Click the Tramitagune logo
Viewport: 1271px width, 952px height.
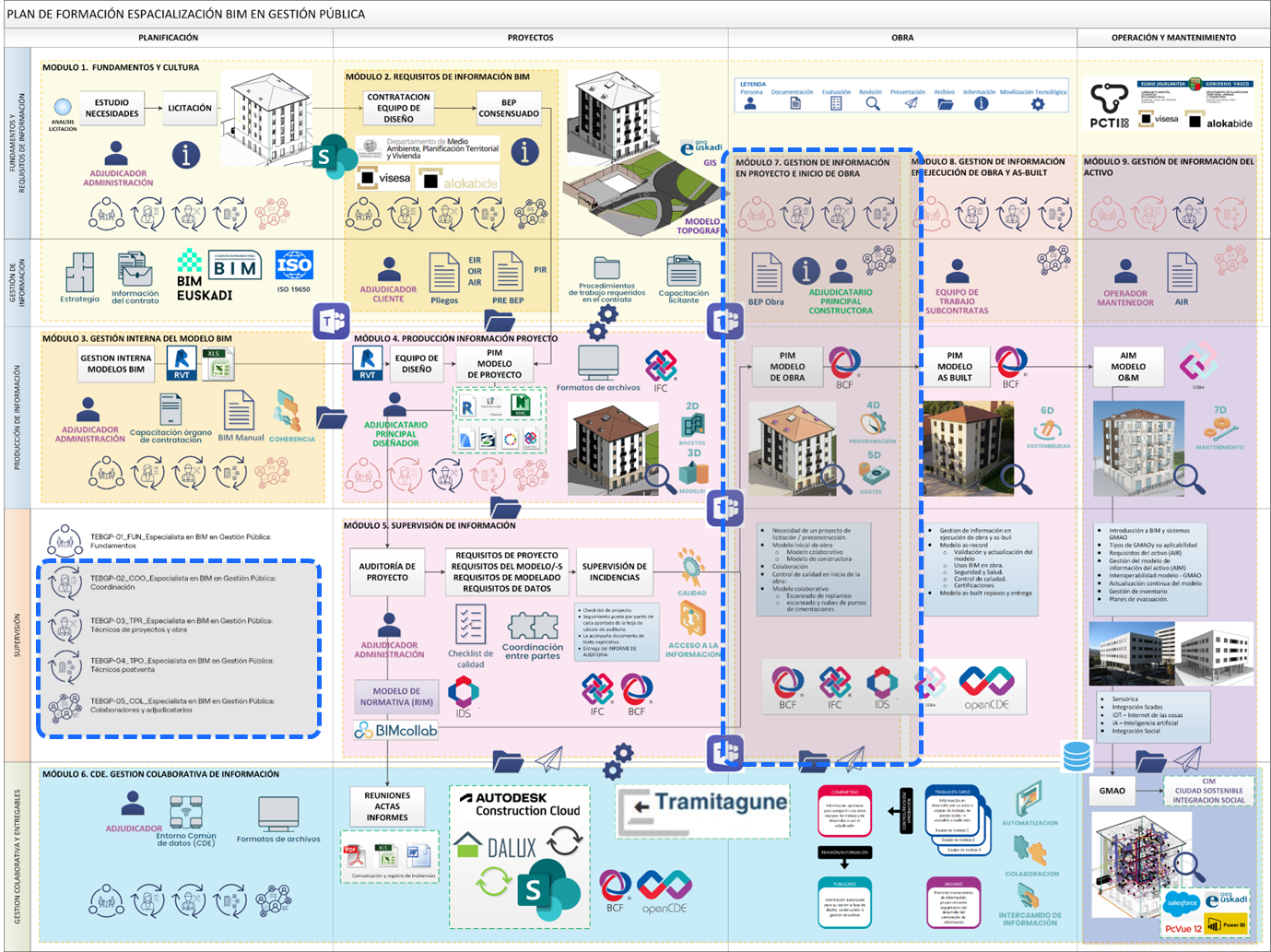pyautogui.click(x=703, y=811)
